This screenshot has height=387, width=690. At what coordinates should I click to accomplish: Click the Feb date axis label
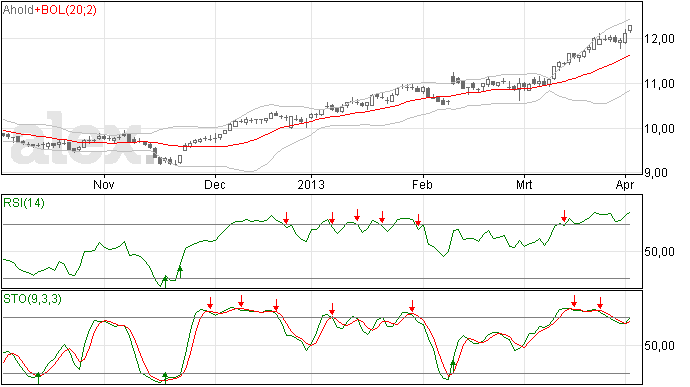(x=422, y=184)
